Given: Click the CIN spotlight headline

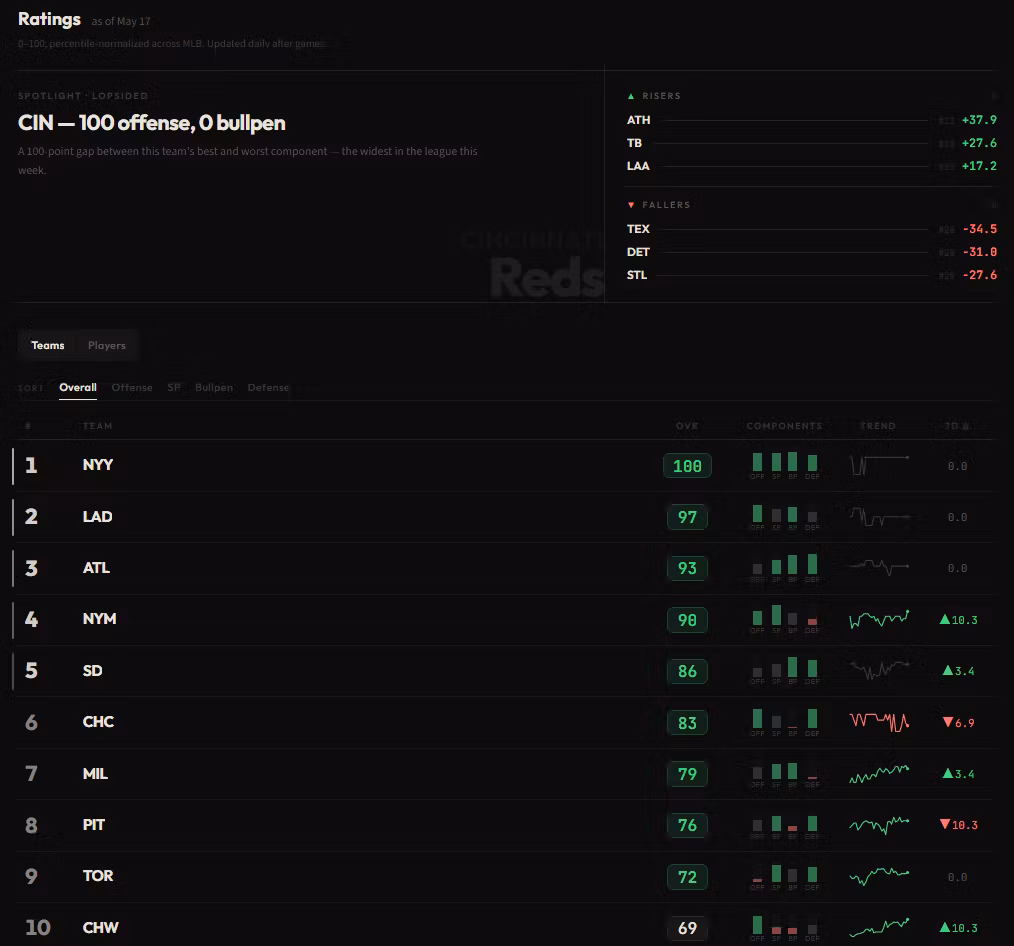Looking at the screenshot, I should click(x=151, y=123).
